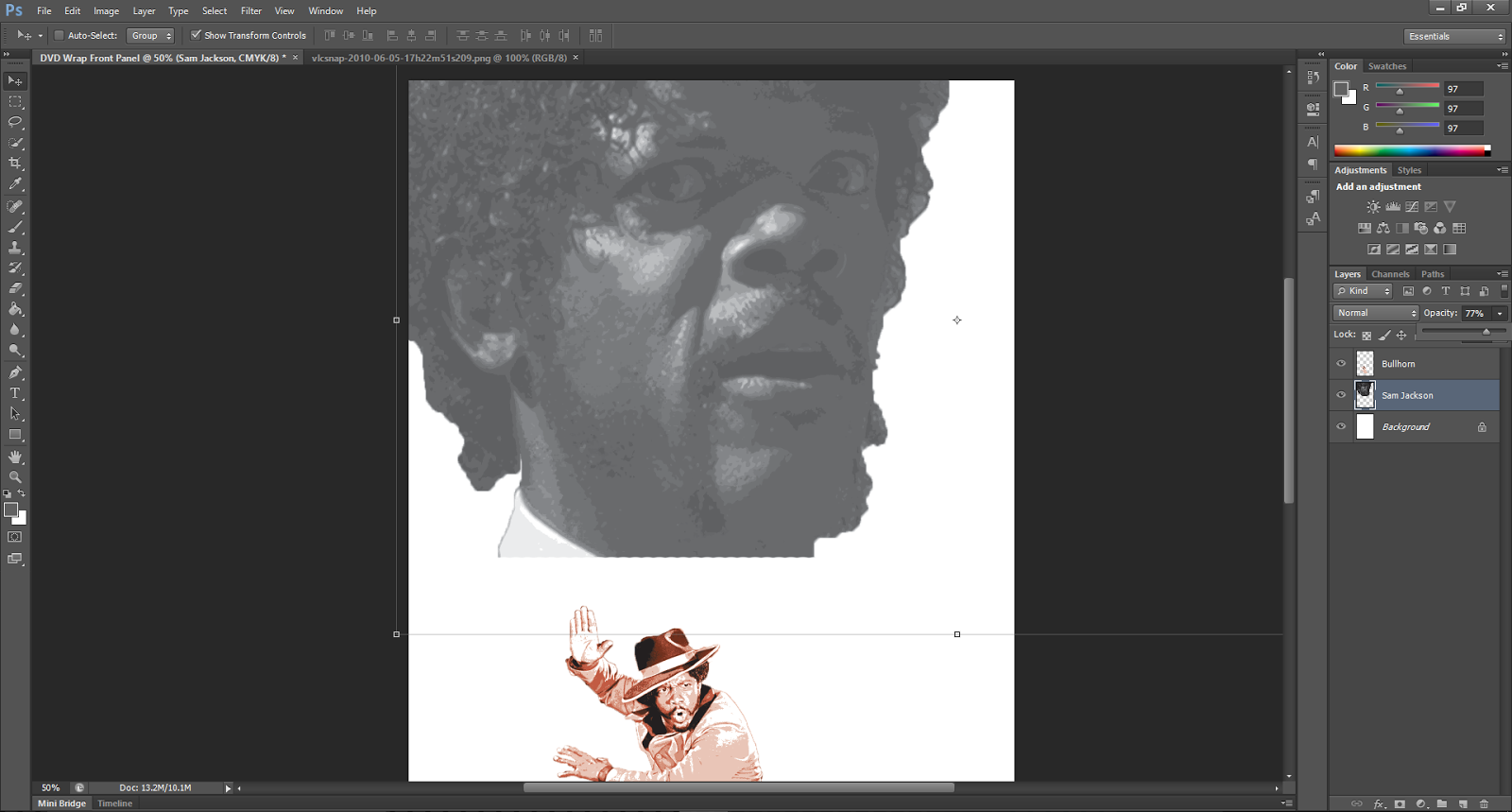Select the Path Selection tool
Screen dimensions: 1512x812
pos(15,414)
